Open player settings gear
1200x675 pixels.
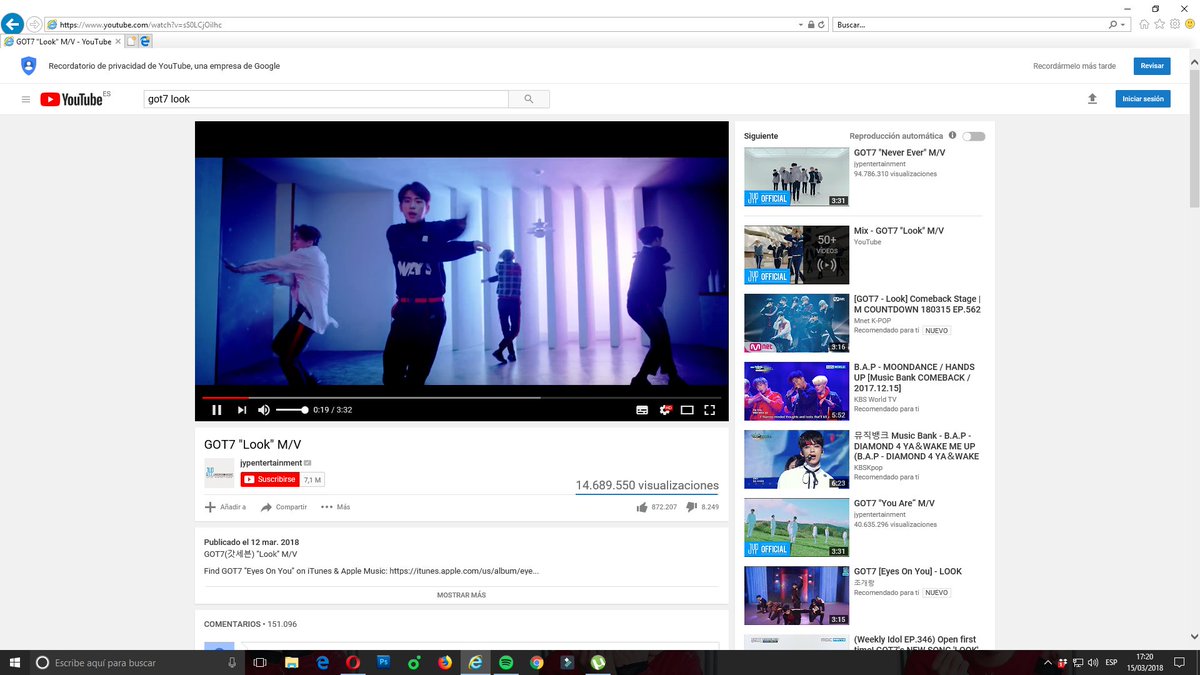[x=665, y=410]
